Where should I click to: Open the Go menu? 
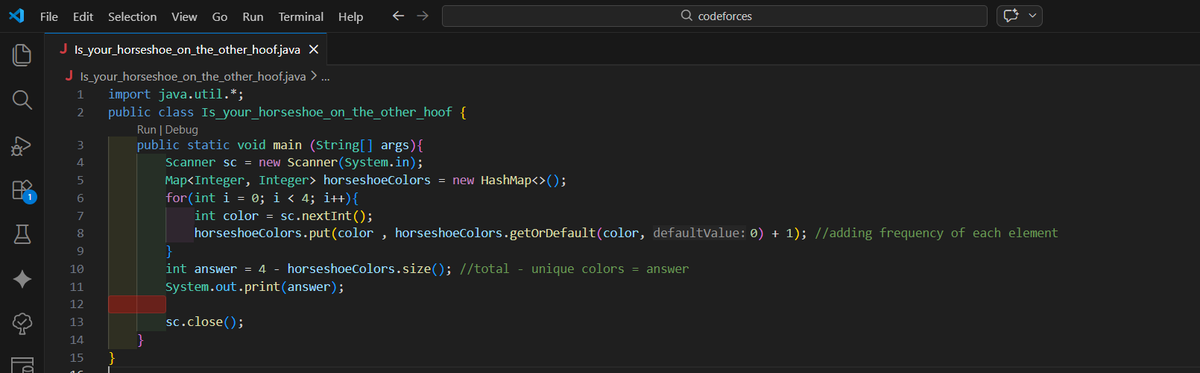point(220,17)
